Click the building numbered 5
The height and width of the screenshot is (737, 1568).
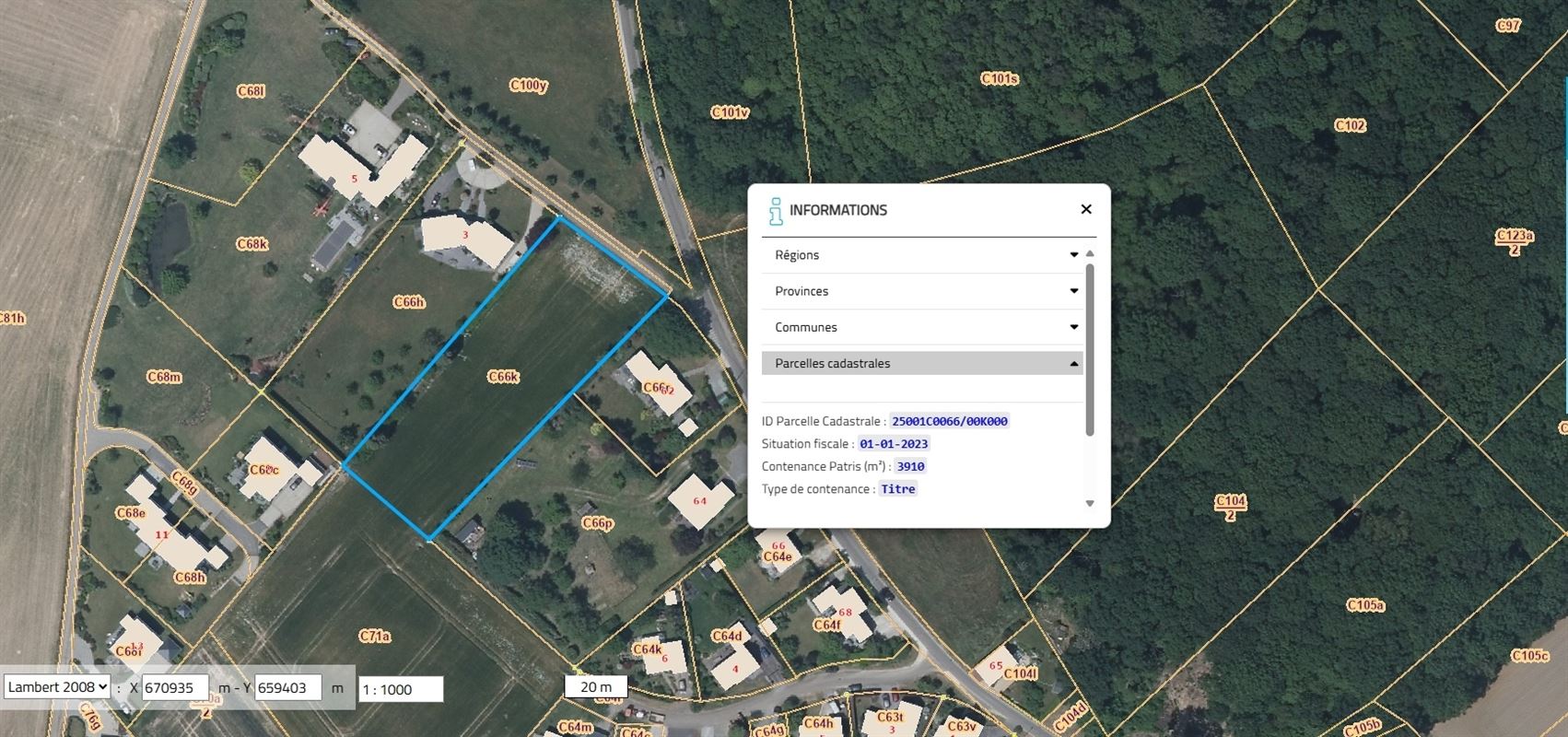(x=354, y=178)
